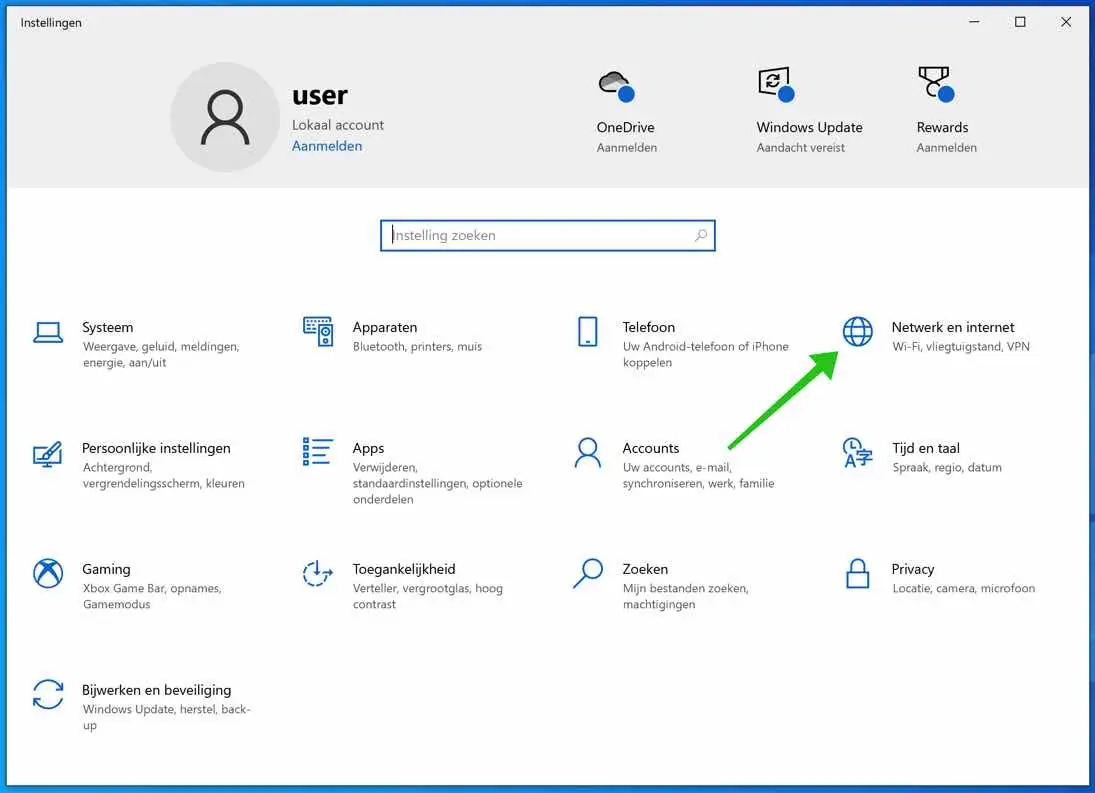Focus the Instelling zoeken search field

[x=548, y=235]
